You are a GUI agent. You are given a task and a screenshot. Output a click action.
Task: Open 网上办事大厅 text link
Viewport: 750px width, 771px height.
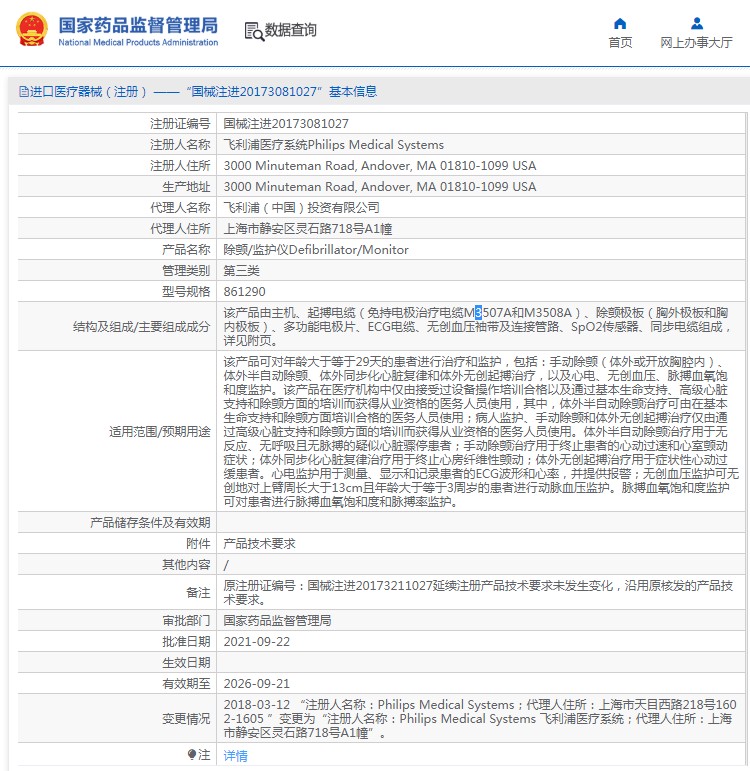pyautogui.click(x=696, y=43)
